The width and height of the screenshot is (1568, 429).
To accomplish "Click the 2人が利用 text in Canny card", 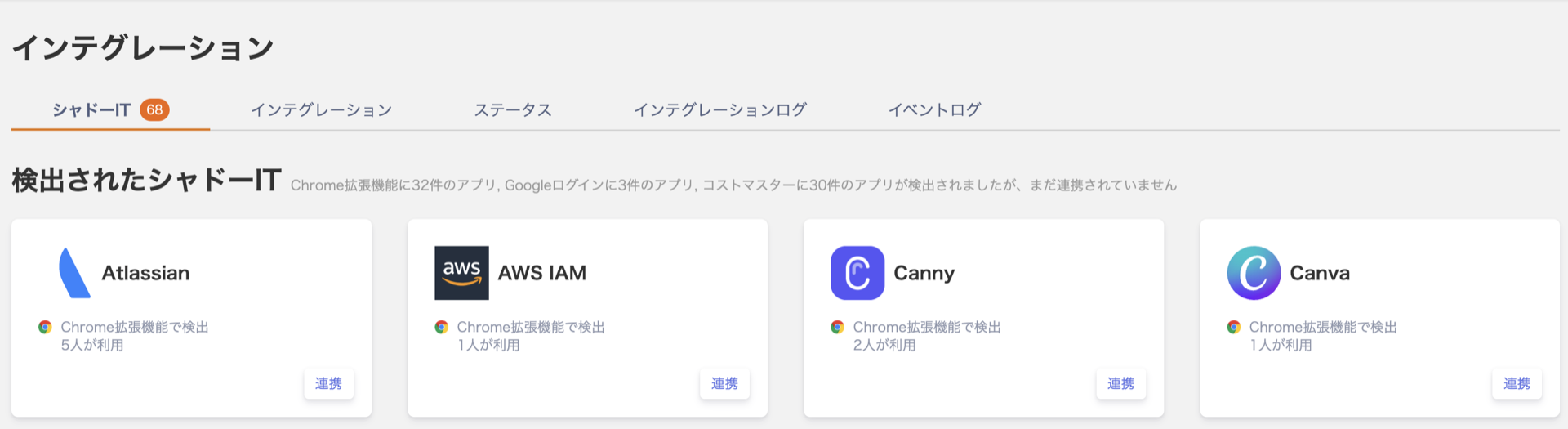I will click(884, 345).
